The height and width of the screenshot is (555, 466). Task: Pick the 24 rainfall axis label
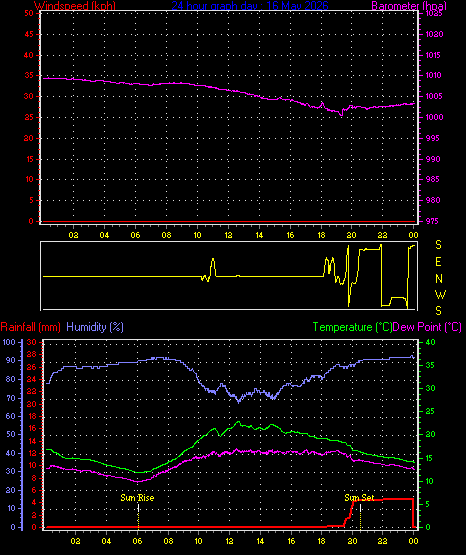pos(32,379)
